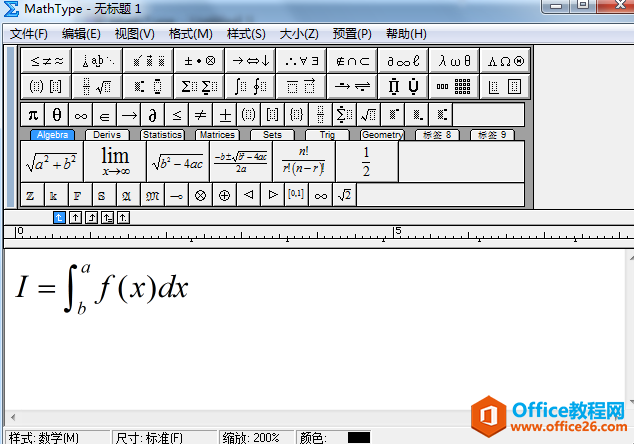
Task: Insert the partial derivative symbol ∂
Action: pos(152,115)
